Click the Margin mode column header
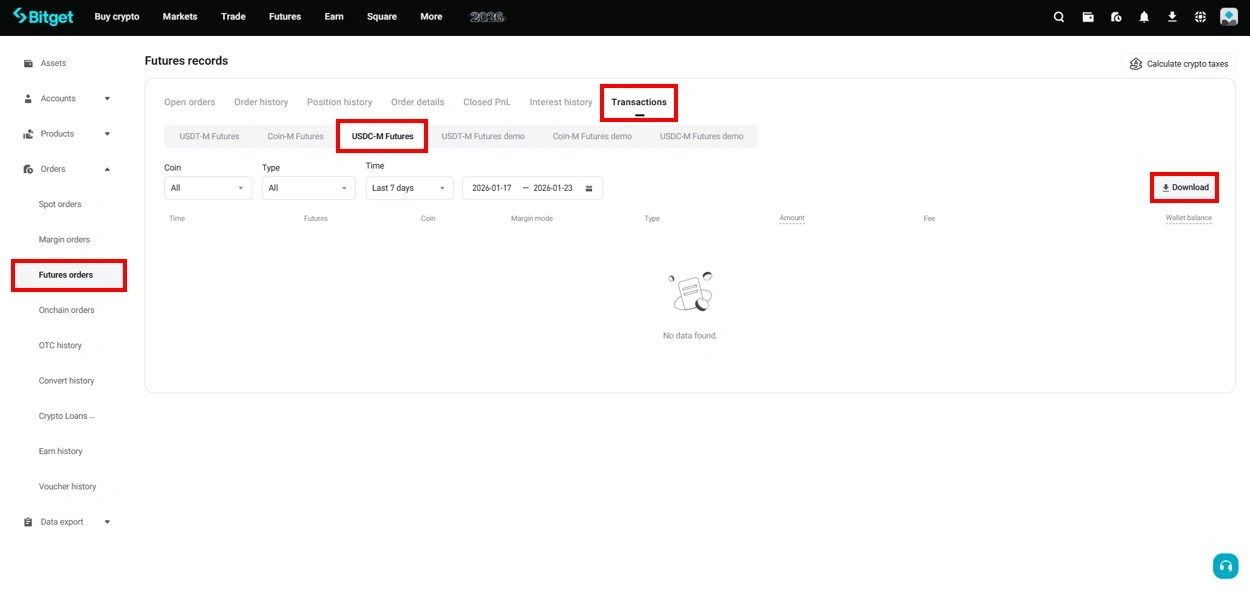Viewport: 1250px width, 616px height. pos(532,218)
